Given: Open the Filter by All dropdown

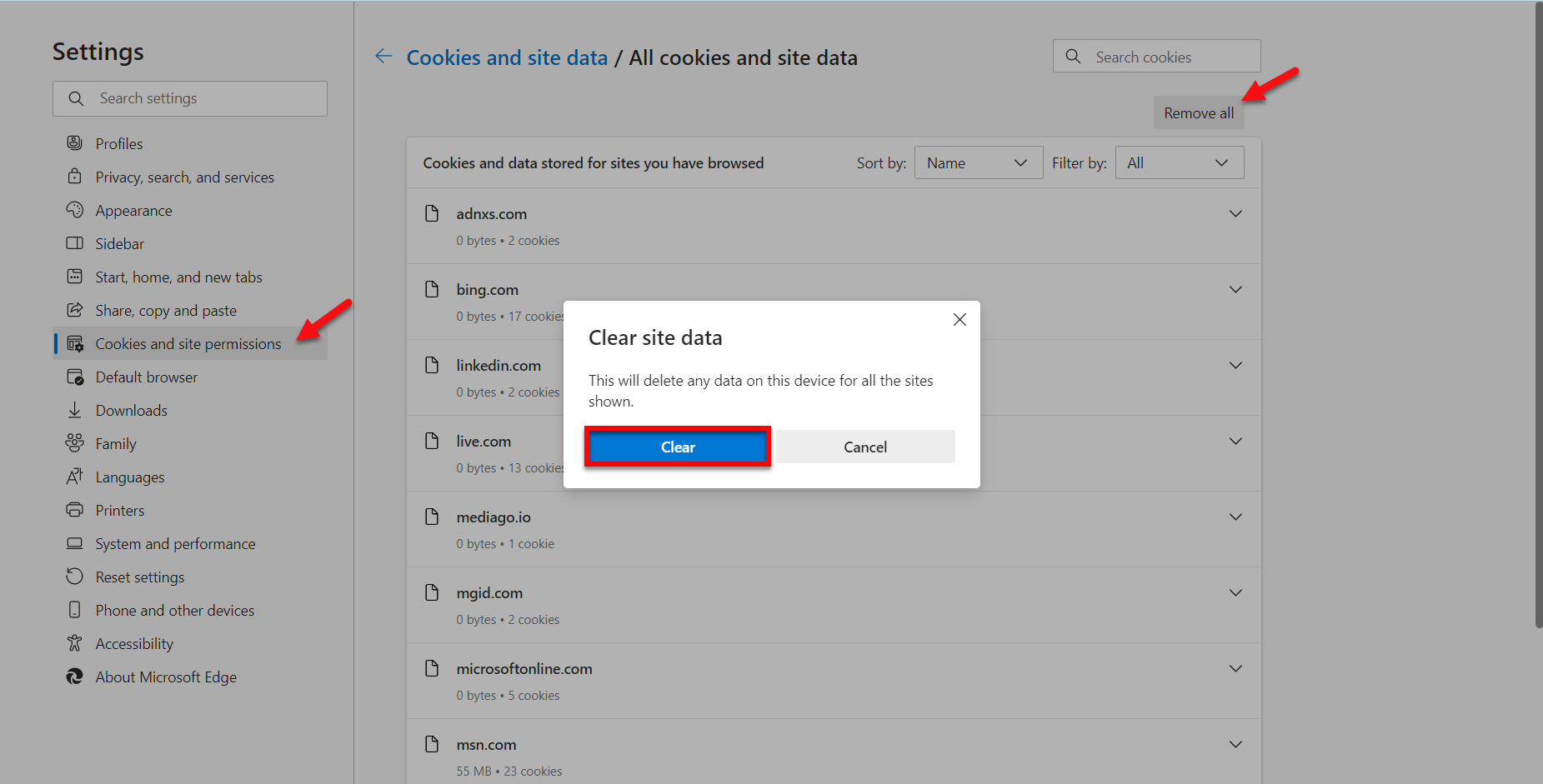Looking at the screenshot, I should (1179, 163).
